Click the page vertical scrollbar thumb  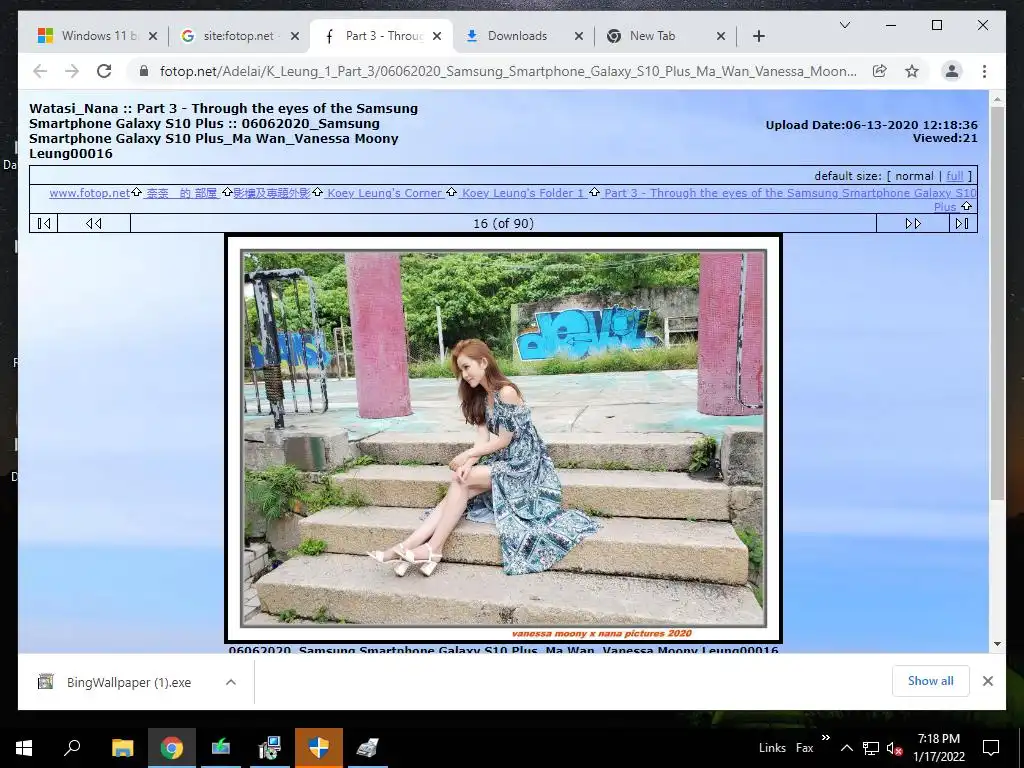[997, 304]
